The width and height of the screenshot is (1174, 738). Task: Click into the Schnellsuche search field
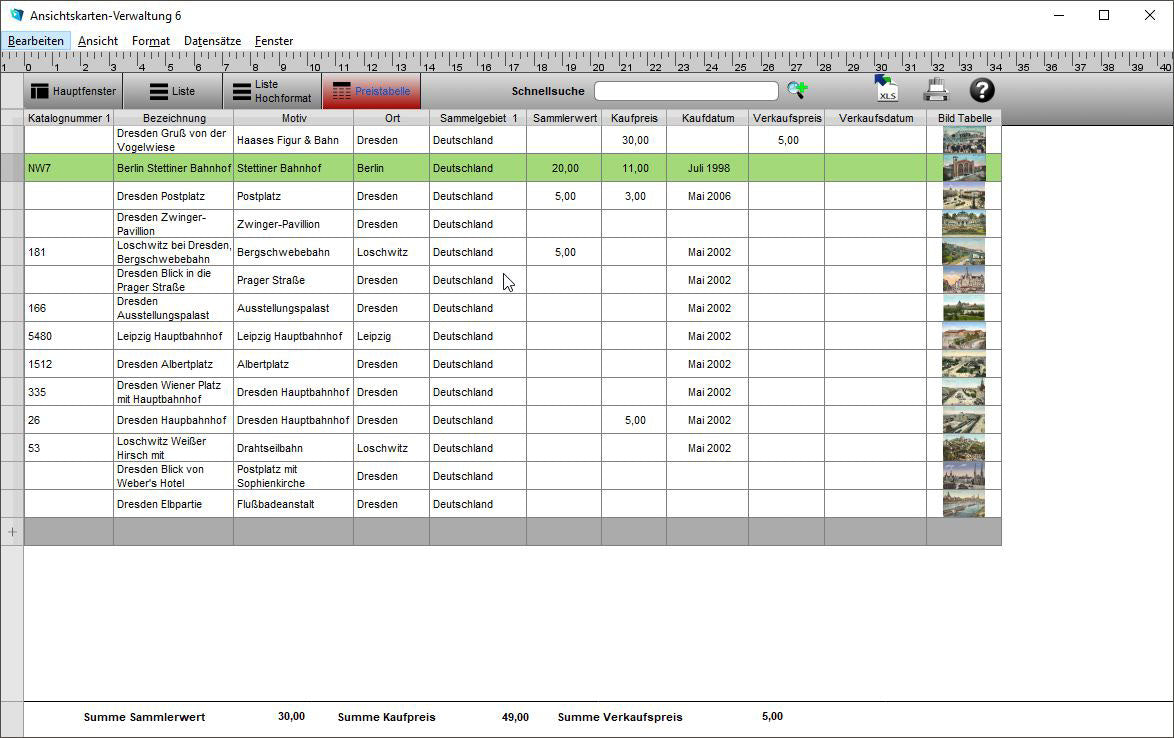coord(685,91)
